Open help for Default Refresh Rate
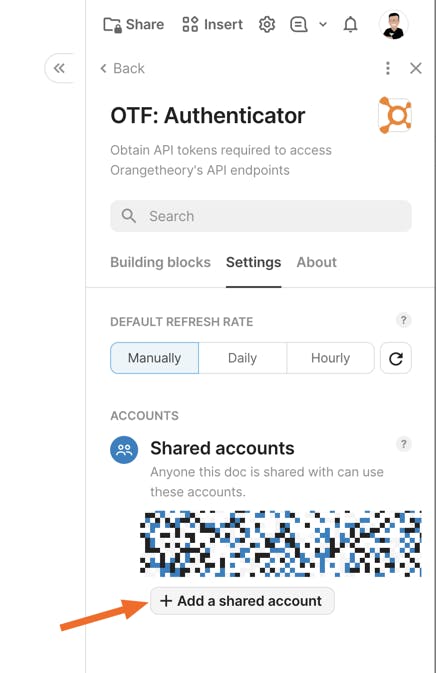The image size is (436, 673). (x=403, y=320)
